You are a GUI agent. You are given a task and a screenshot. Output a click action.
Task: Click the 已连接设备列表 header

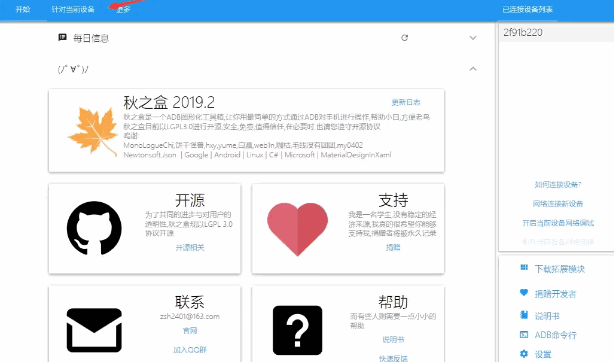[527, 9]
